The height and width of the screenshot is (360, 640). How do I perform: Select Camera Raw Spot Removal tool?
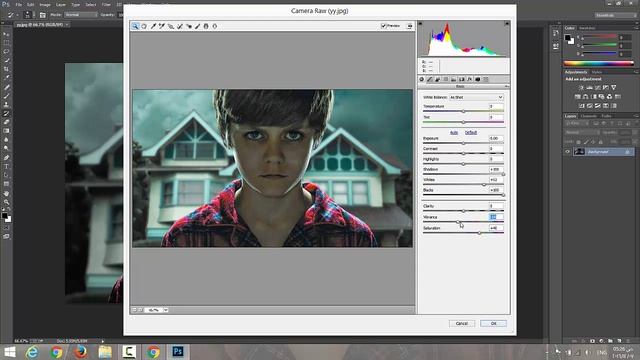pos(180,26)
